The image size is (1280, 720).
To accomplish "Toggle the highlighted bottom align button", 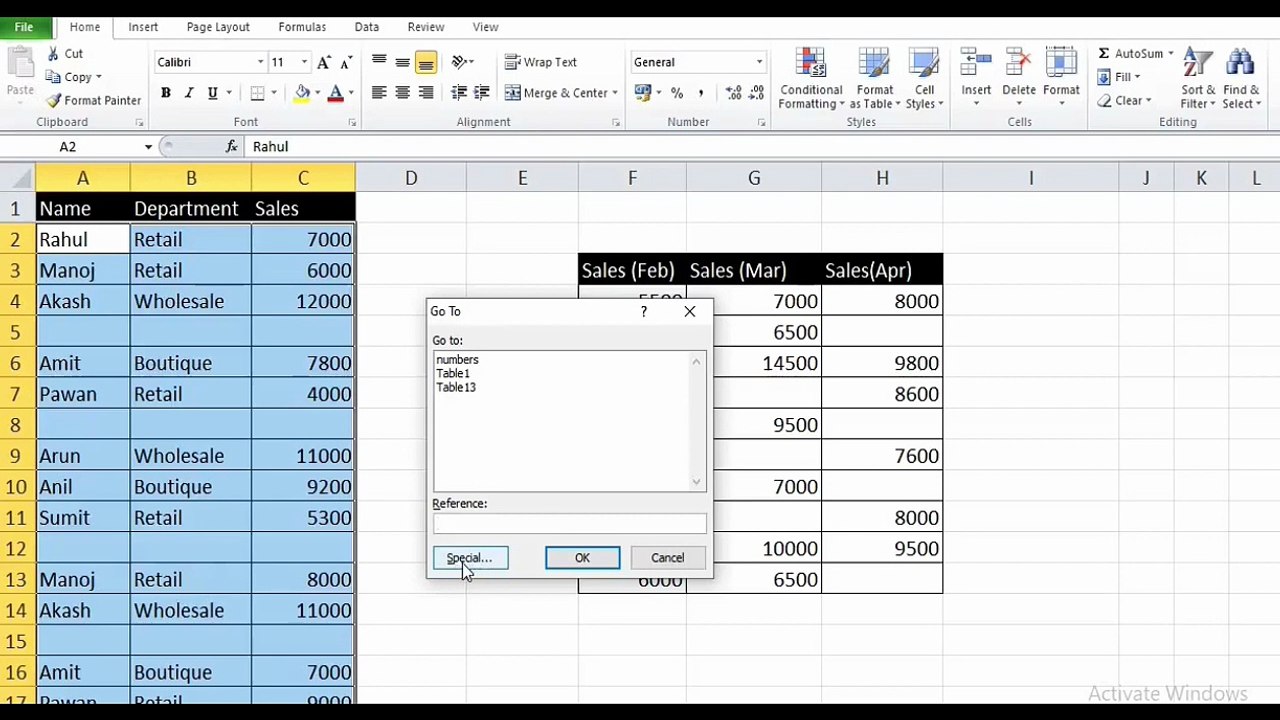I will click(x=426, y=62).
